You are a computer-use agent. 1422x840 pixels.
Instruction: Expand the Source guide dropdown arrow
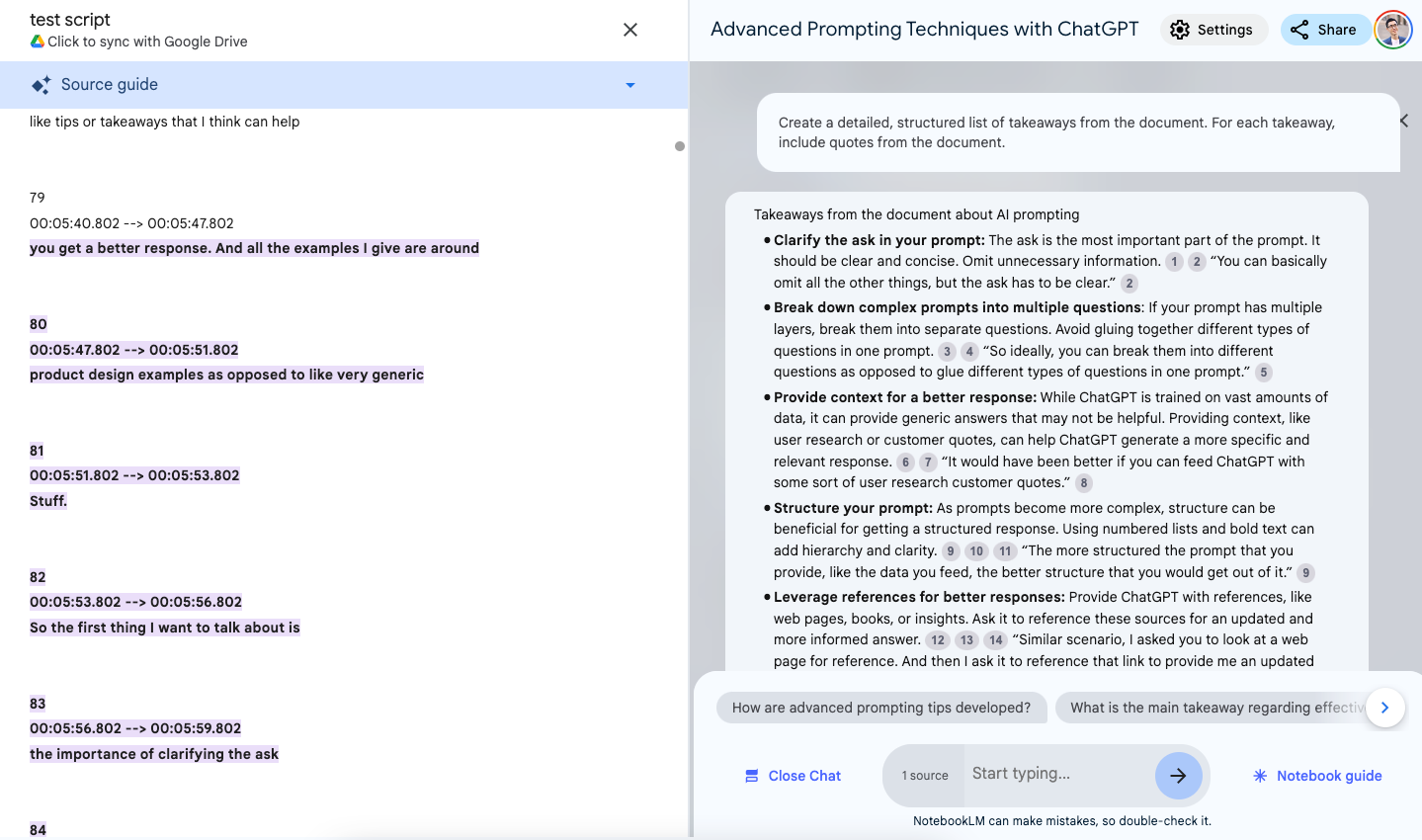coord(629,84)
